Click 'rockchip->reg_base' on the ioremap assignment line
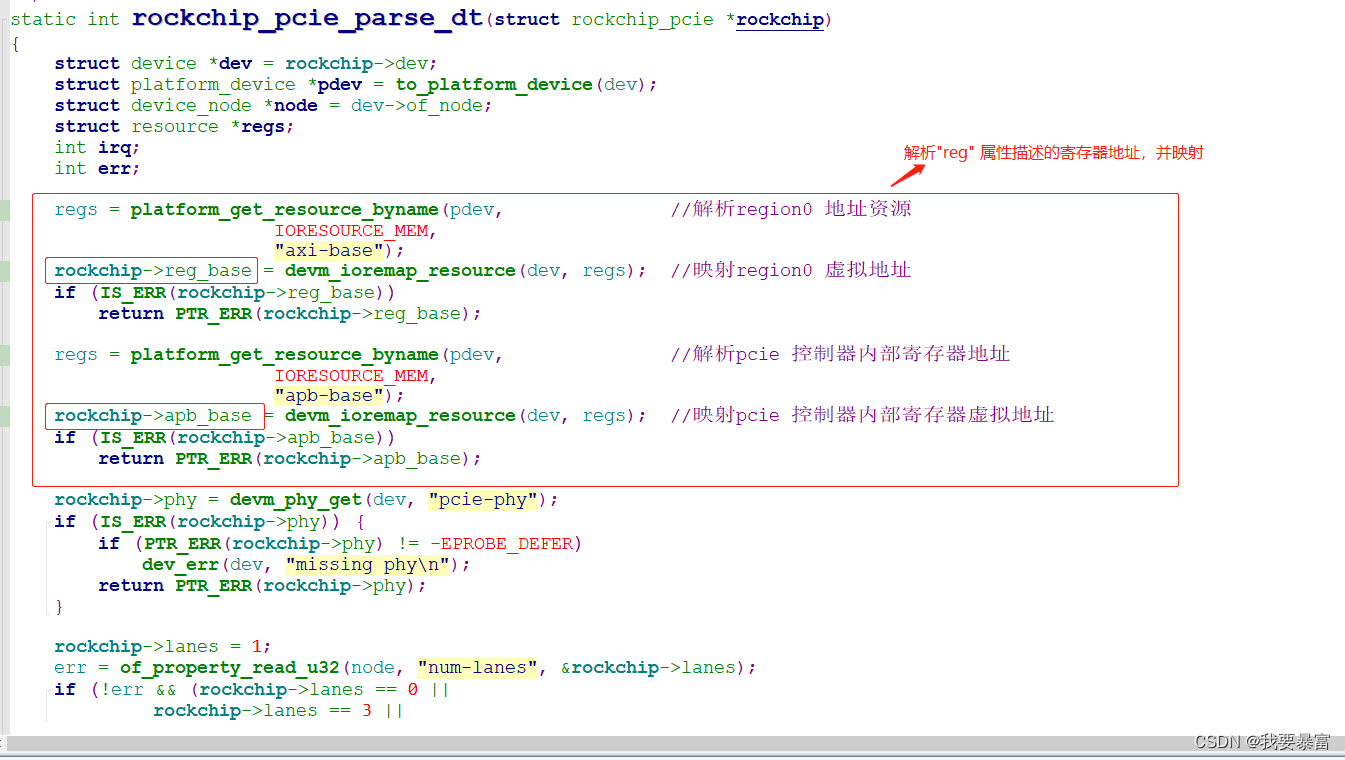Screen dimensions: 1345x760 (x=152, y=271)
